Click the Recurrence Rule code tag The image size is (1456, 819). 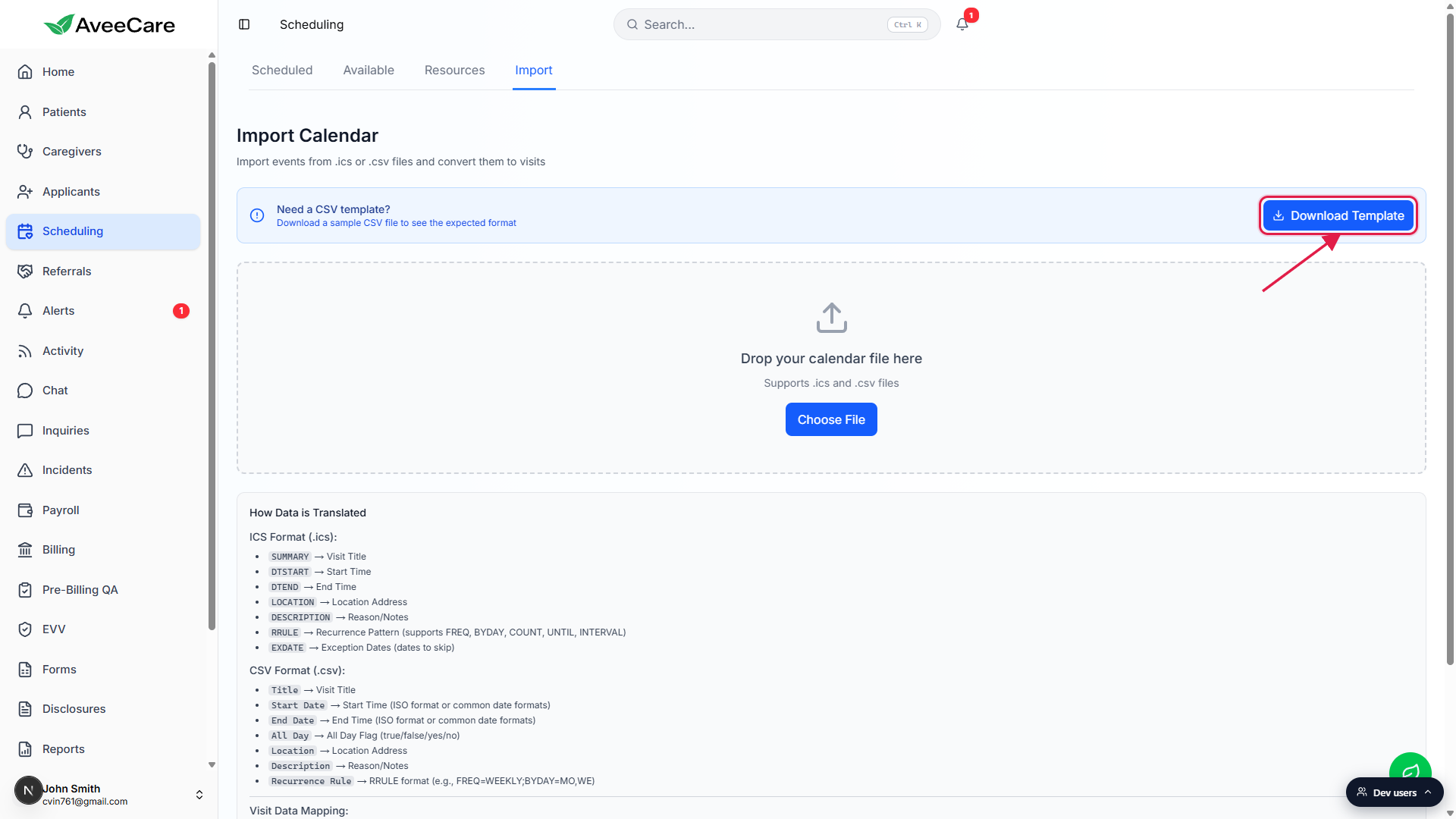click(x=311, y=781)
